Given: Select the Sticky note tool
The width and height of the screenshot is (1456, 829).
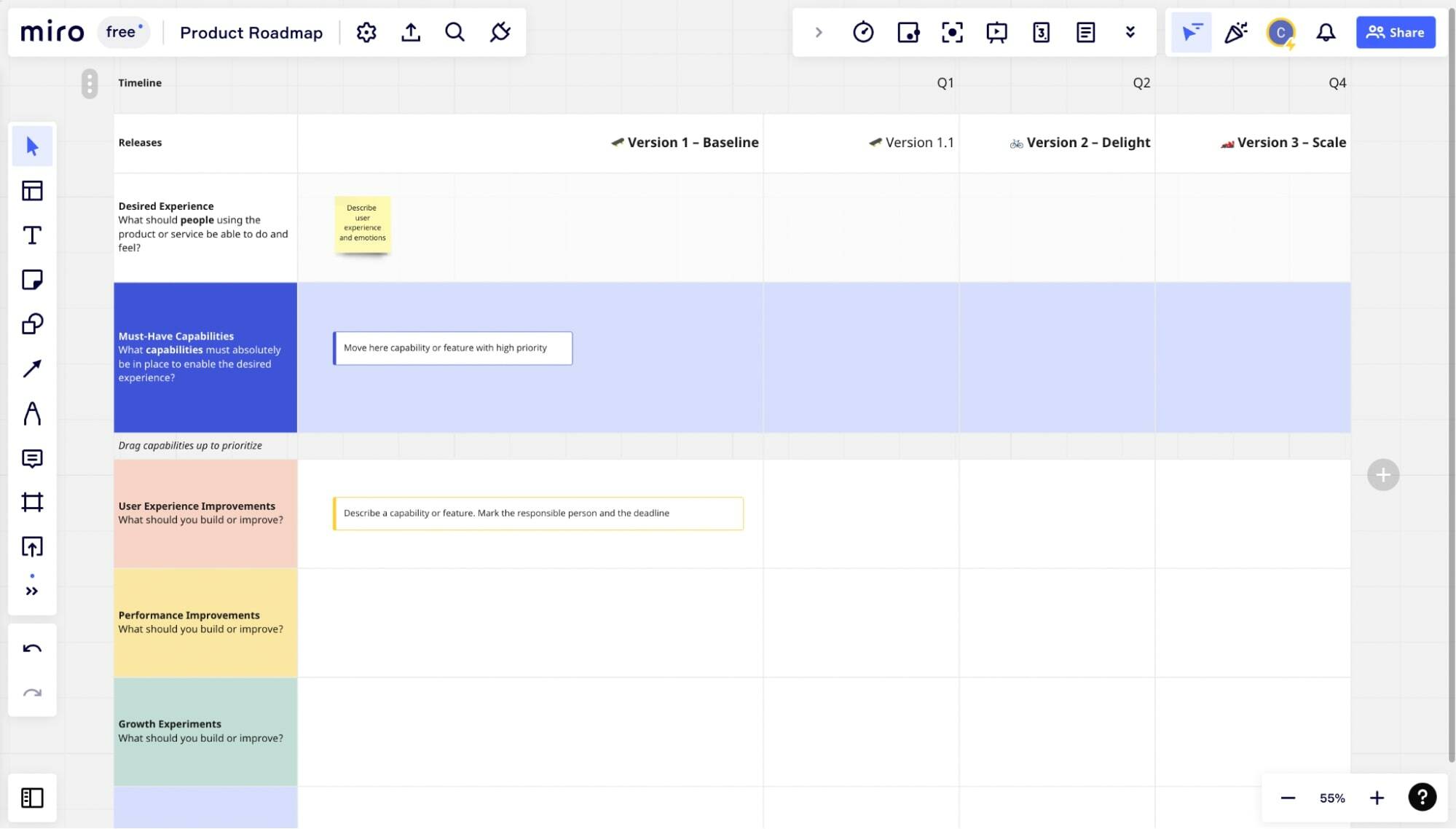Looking at the screenshot, I should 32,280.
